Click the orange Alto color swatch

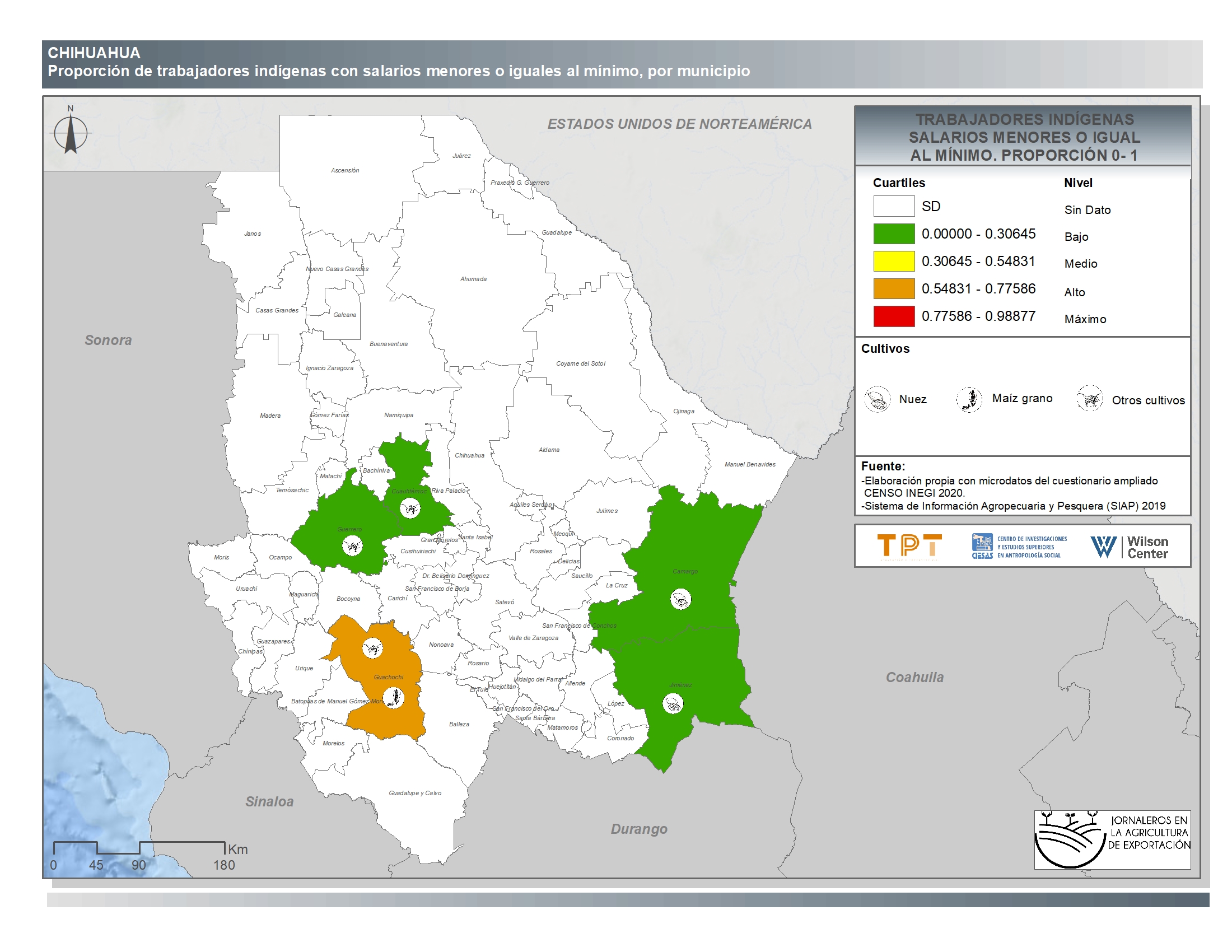pos(894,288)
